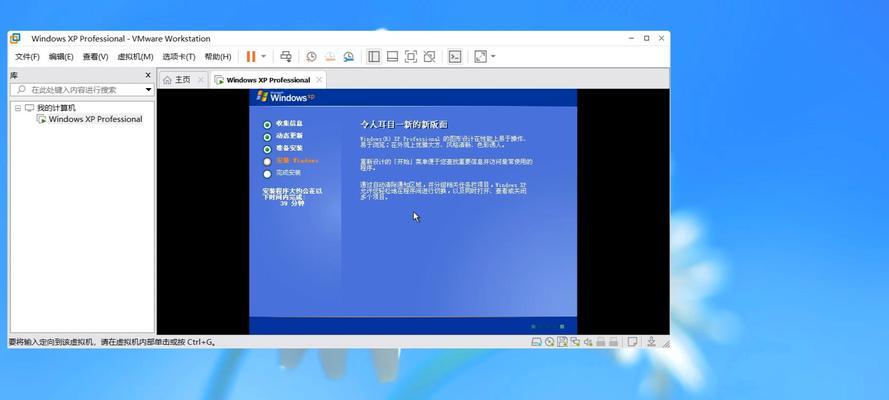Toggle the thumbnail bar view
Screen dimensions: 889x400
tap(392, 57)
